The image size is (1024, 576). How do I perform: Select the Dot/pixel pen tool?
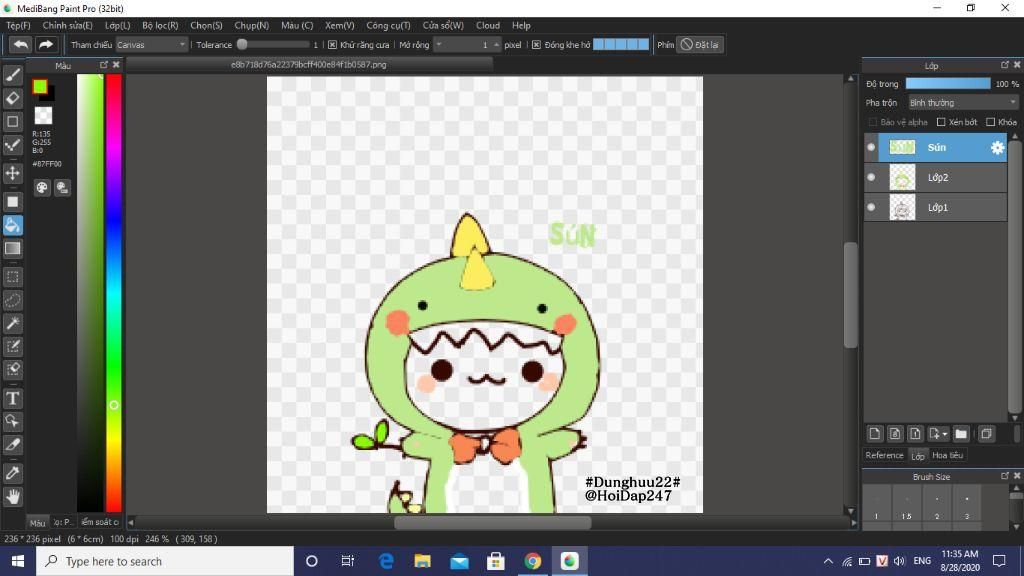click(12, 145)
